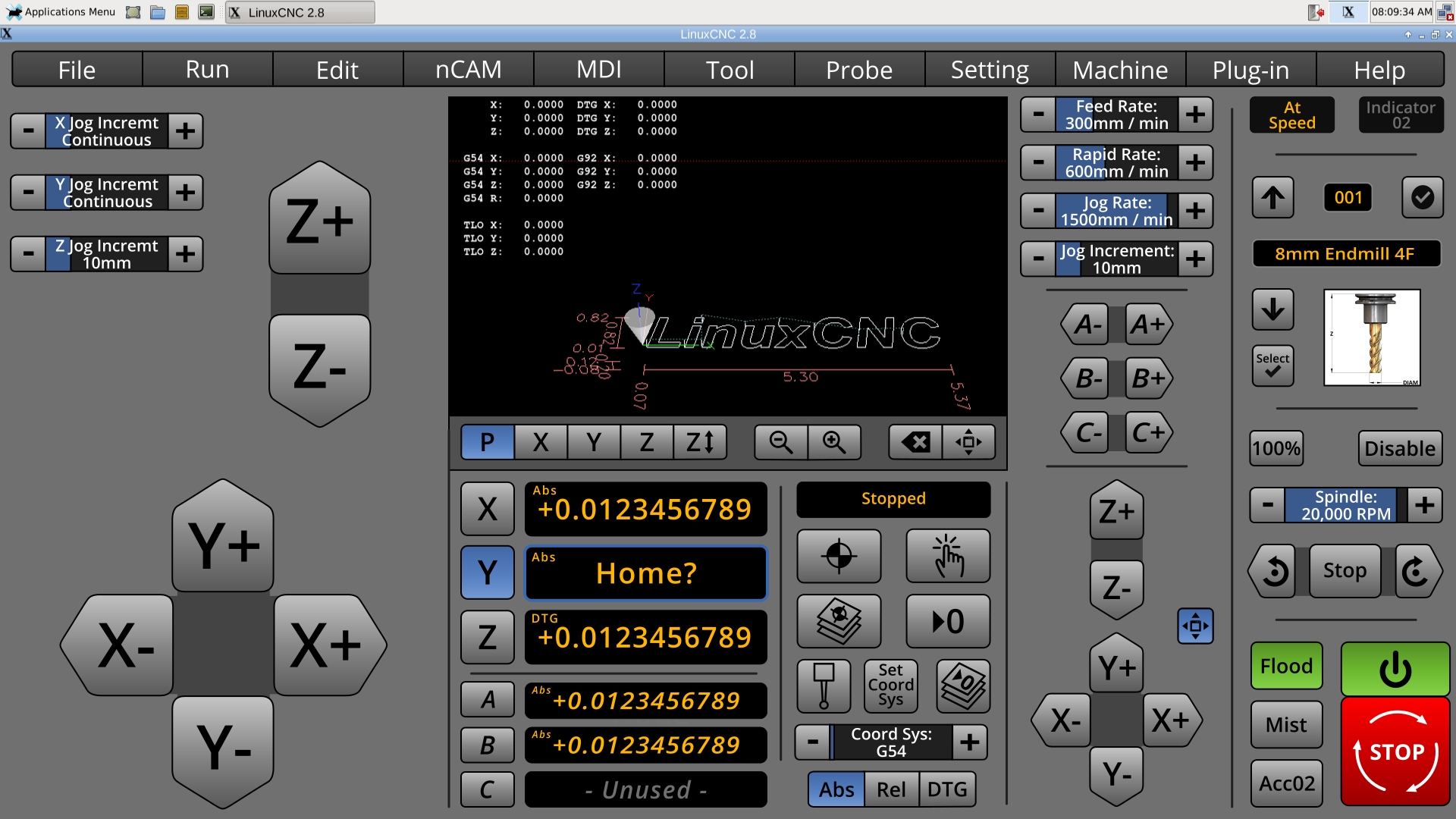
Task: Switch DRO to DTG mode
Action: click(947, 789)
